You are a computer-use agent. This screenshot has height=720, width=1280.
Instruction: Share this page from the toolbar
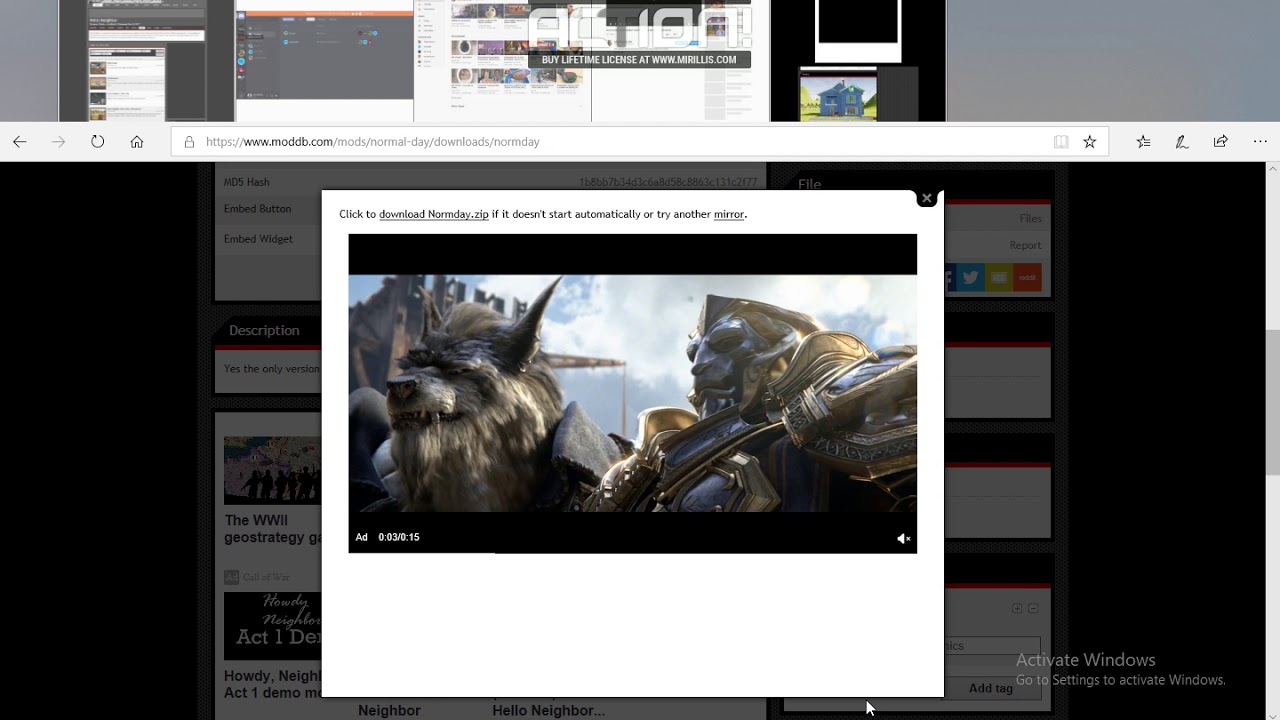pos(1220,142)
